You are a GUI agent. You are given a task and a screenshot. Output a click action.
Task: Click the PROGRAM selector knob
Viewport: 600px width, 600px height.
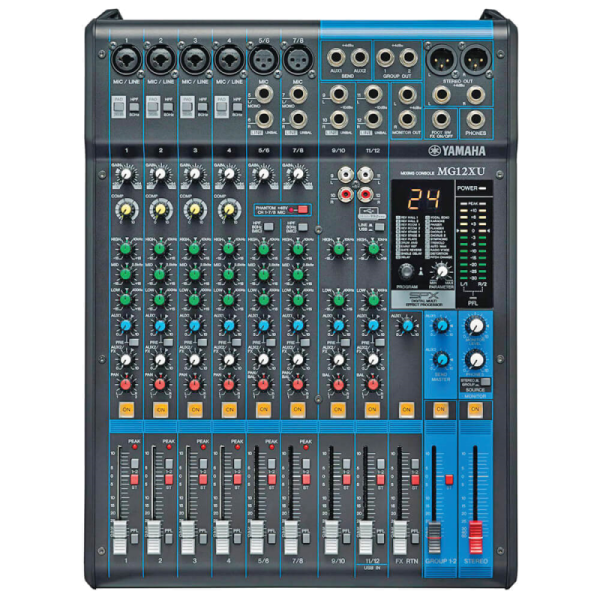406,271
